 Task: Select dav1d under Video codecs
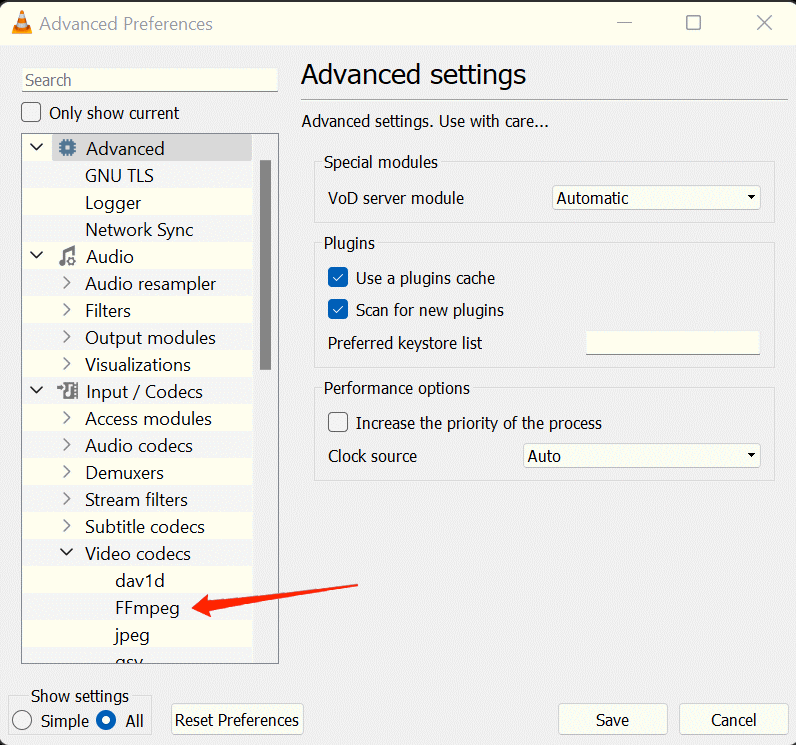[140, 581]
